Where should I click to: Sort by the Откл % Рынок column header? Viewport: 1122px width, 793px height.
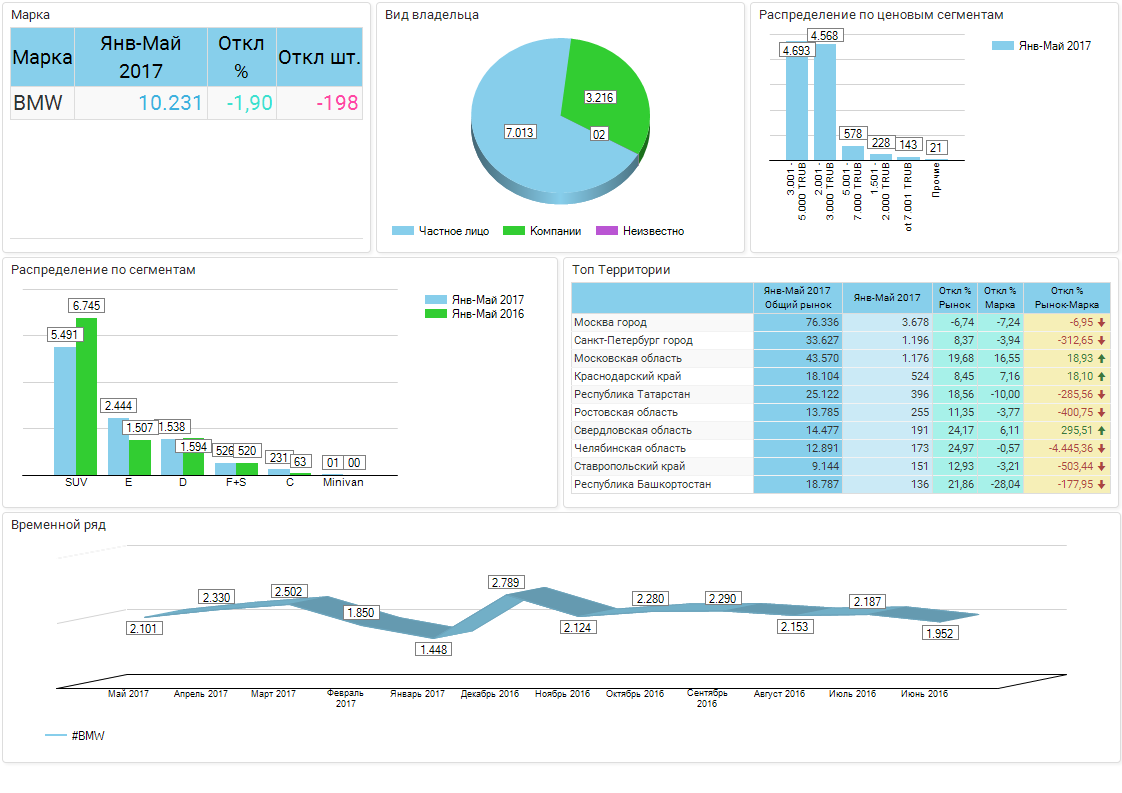pyautogui.click(x=955, y=297)
